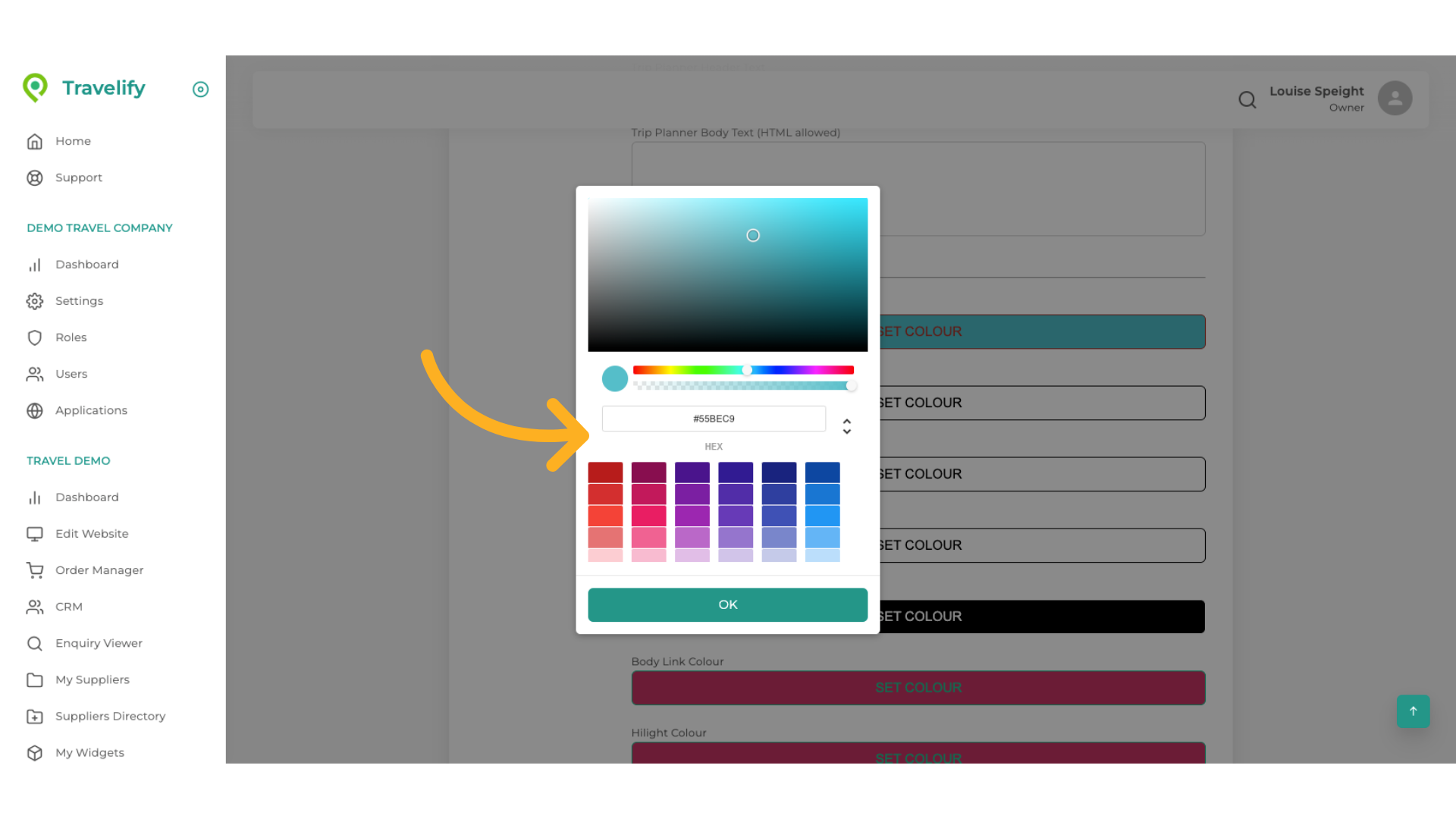Open the Roles section
This screenshot has height=819, width=1456.
point(71,337)
